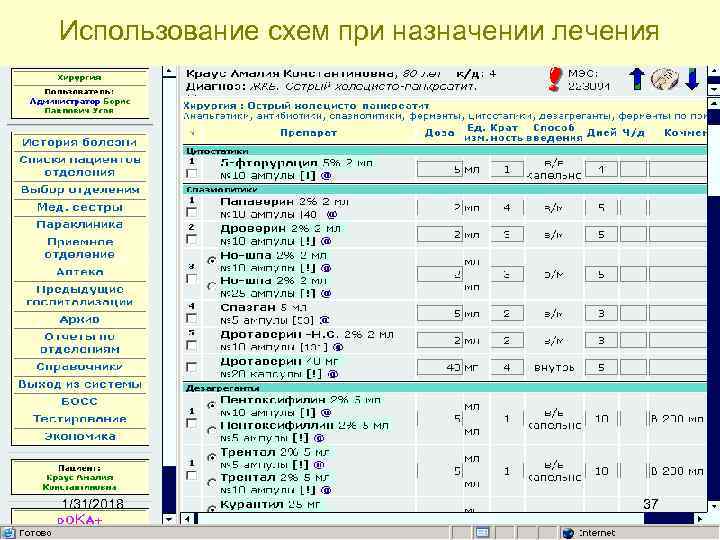This screenshot has height=540, width=720.
Task: Click the comment field in Пентоксифилин row
Action: click(x=677, y=419)
